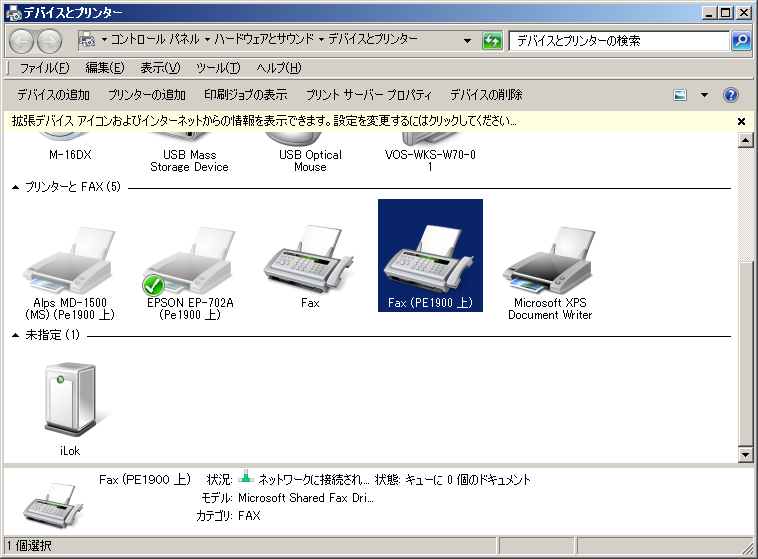
Task: Click the vertical scrollbar down arrow
Action: click(744, 455)
